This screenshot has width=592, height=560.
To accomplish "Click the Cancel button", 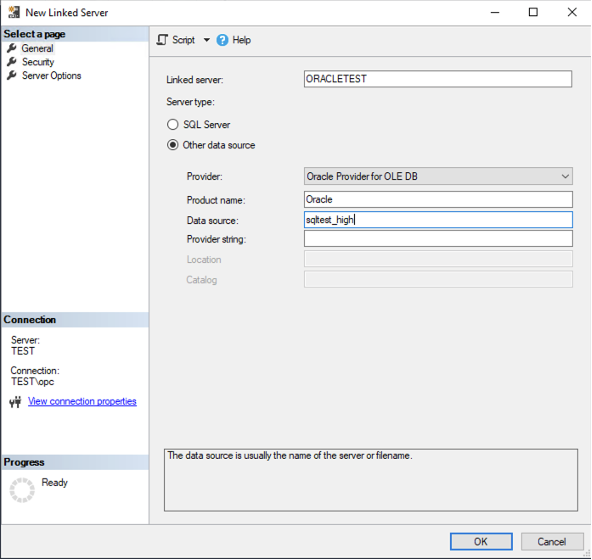I will 552,542.
